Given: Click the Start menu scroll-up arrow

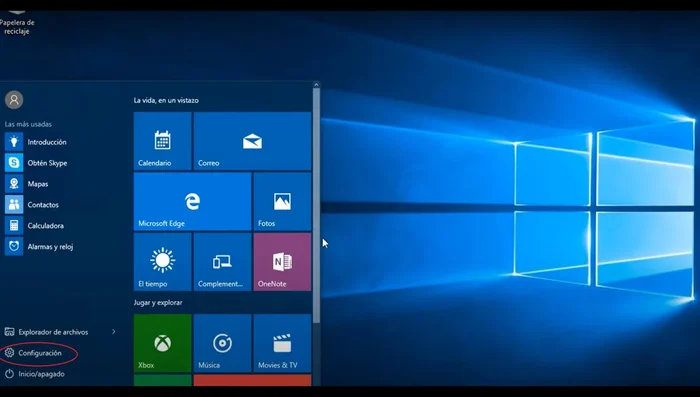Looking at the screenshot, I should tap(316, 84).
